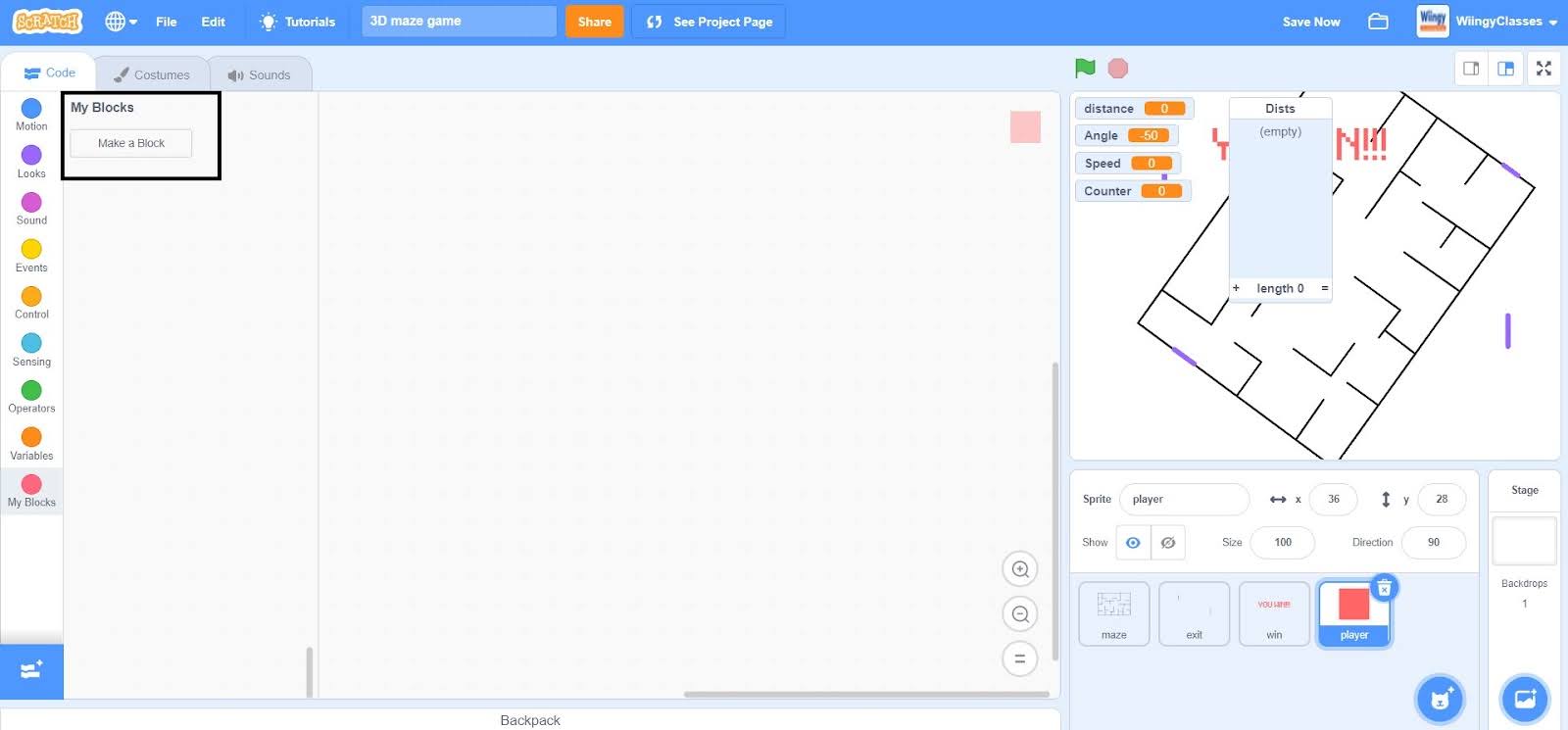Viewport: 1568px width, 730px height.
Task: Select the Sound block category
Action: pyautogui.click(x=31, y=209)
